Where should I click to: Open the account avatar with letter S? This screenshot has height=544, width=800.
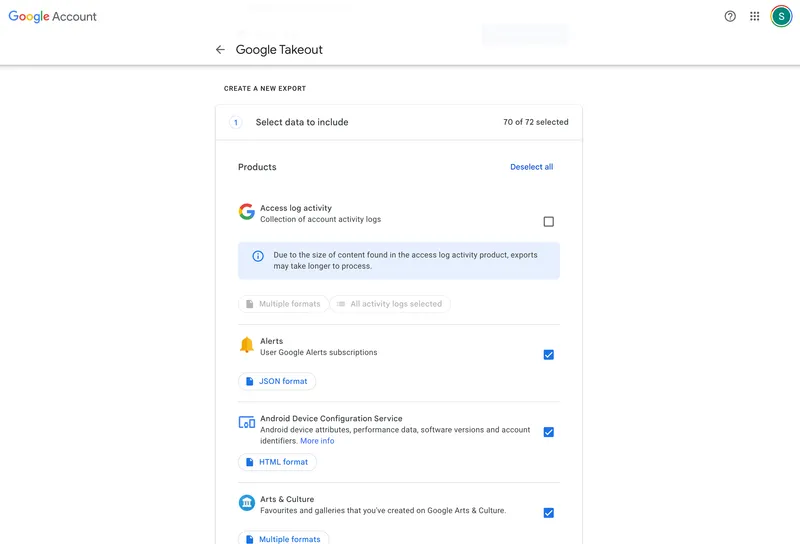tap(781, 16)
